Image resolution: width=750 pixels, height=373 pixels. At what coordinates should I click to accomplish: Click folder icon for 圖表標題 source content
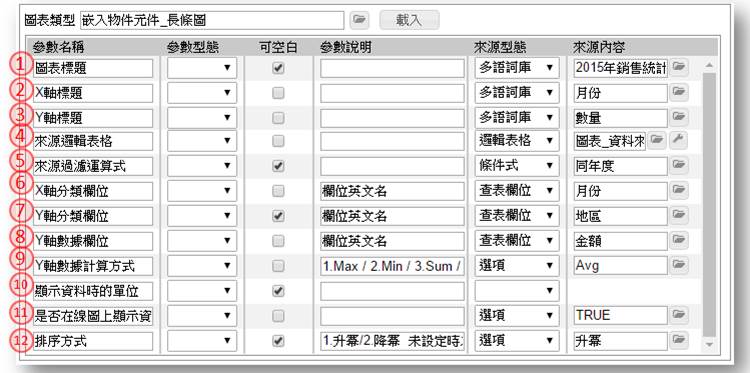[x=678, y=68]
